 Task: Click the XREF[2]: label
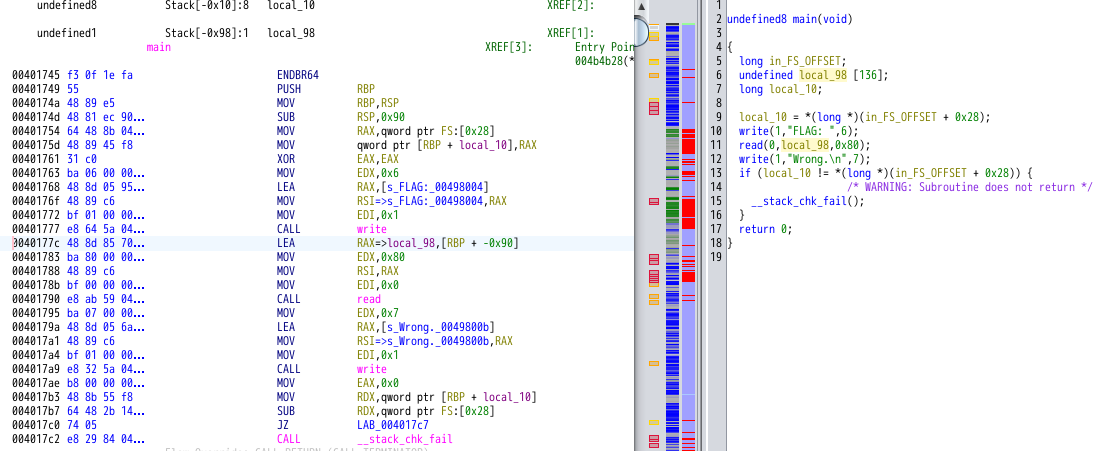(x=571, y=6)
